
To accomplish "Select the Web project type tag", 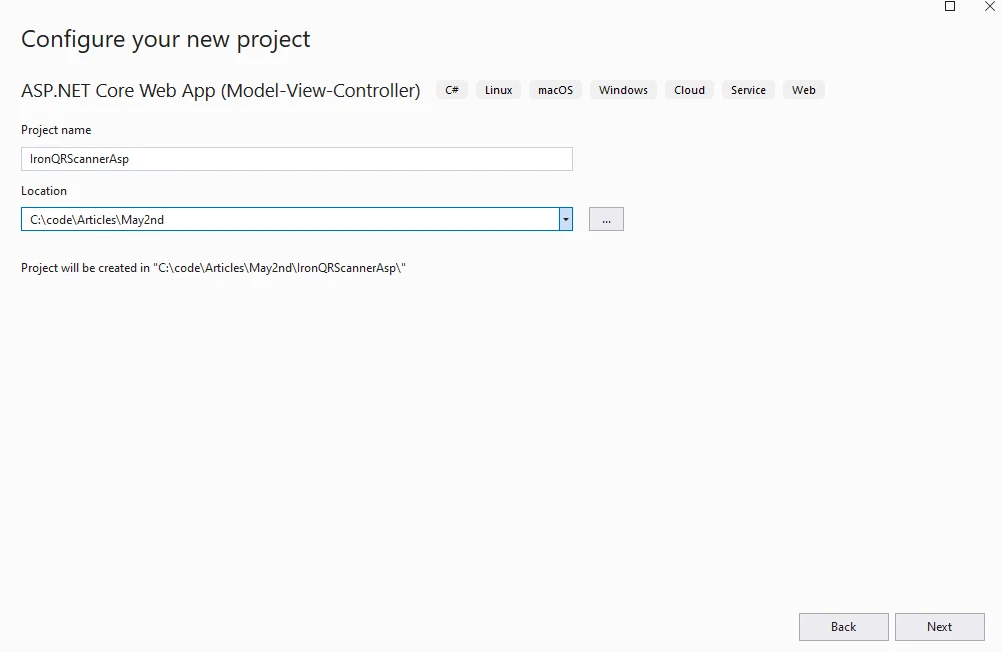I will pos(803,90).
